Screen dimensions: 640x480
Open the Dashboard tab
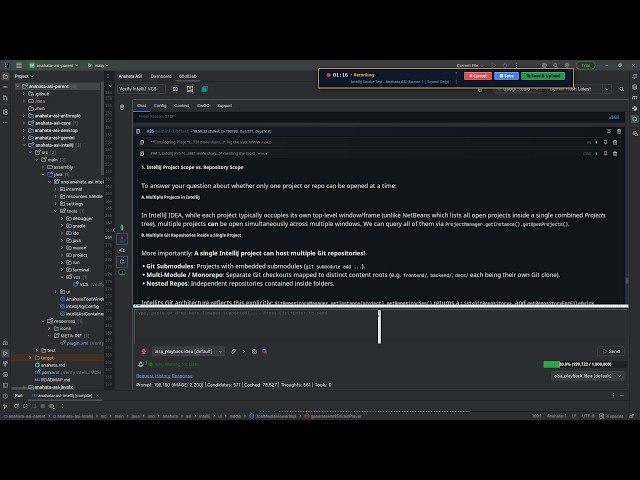coord(161,76)
